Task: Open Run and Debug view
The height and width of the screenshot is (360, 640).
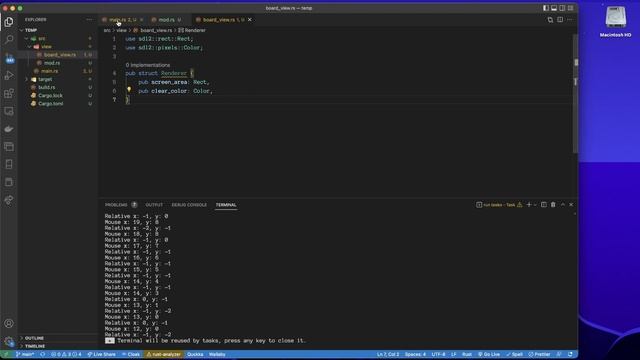Action: [x=9, y=76]
